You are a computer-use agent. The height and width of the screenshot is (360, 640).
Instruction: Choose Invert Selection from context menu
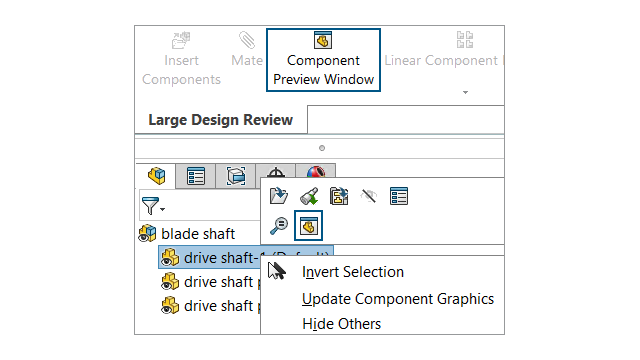click(353, 272)
